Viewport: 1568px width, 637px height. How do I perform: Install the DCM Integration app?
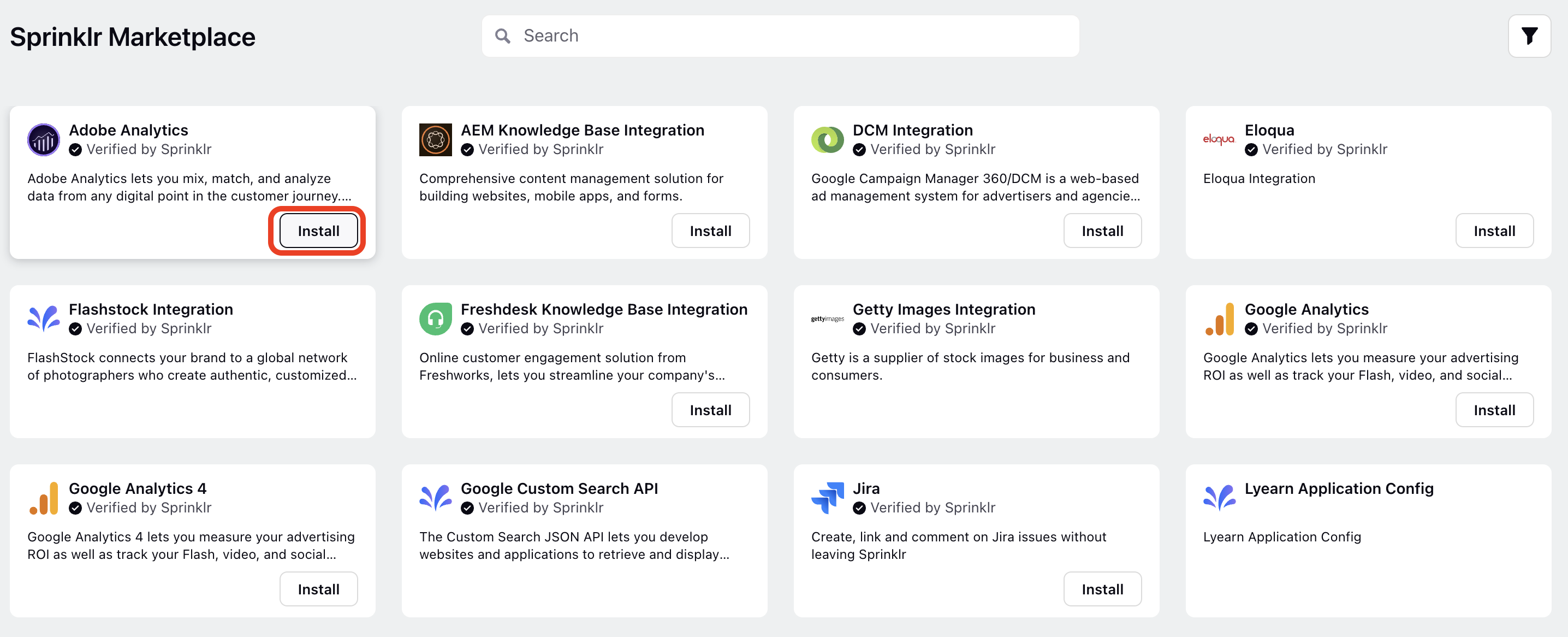tap(1102, 231)
